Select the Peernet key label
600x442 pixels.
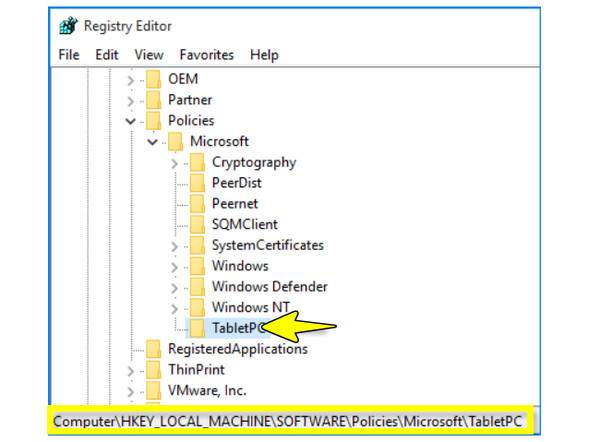click(x=235, y=204)
